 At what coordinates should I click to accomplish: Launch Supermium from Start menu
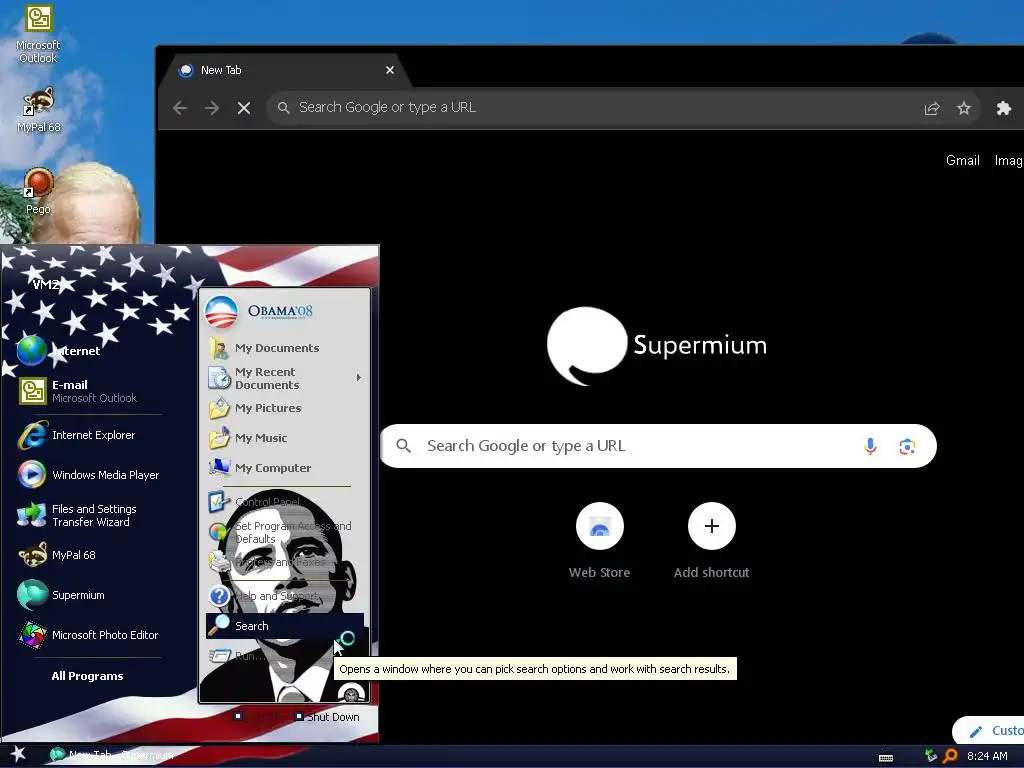point(61,595)
